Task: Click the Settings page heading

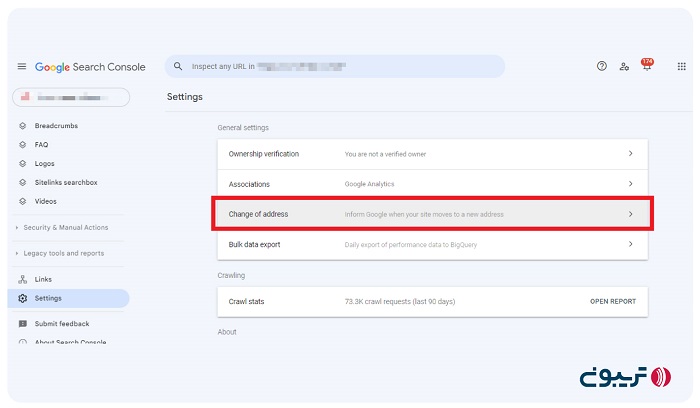Action: 185,97
